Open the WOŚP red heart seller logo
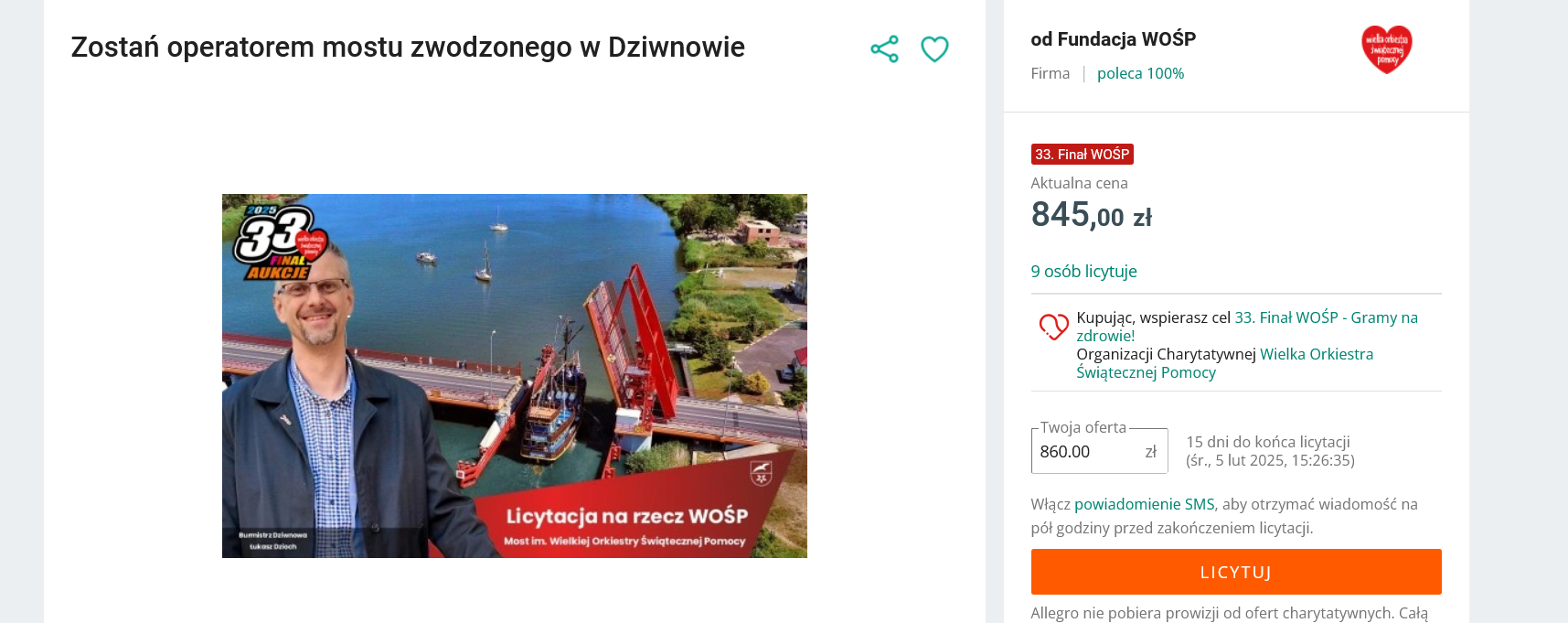Image resolution: width=1568 pixels, height=623 pixels. point(1387,49)
